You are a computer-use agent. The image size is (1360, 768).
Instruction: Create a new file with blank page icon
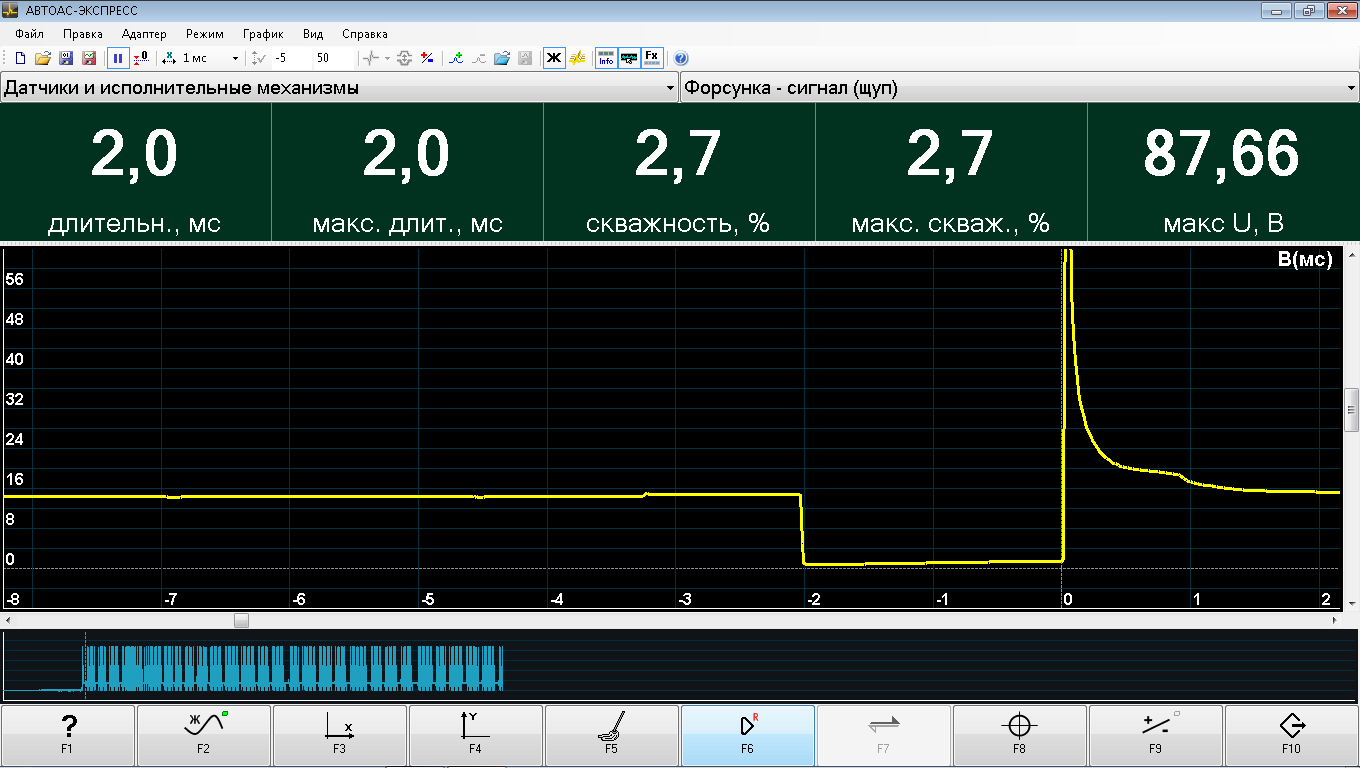(x=20, y=58)
